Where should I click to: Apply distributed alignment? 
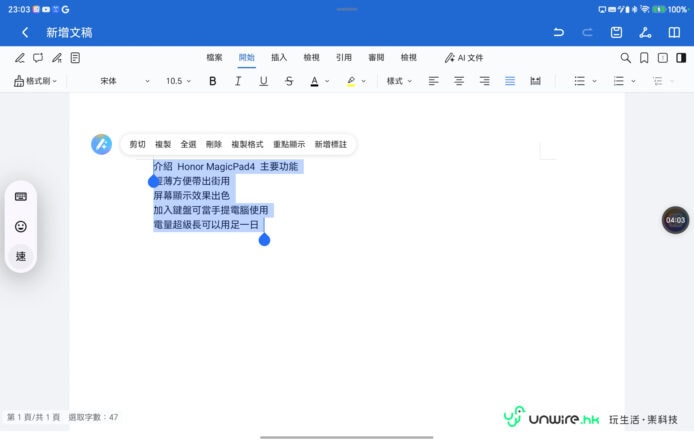(x=536, y=81)
